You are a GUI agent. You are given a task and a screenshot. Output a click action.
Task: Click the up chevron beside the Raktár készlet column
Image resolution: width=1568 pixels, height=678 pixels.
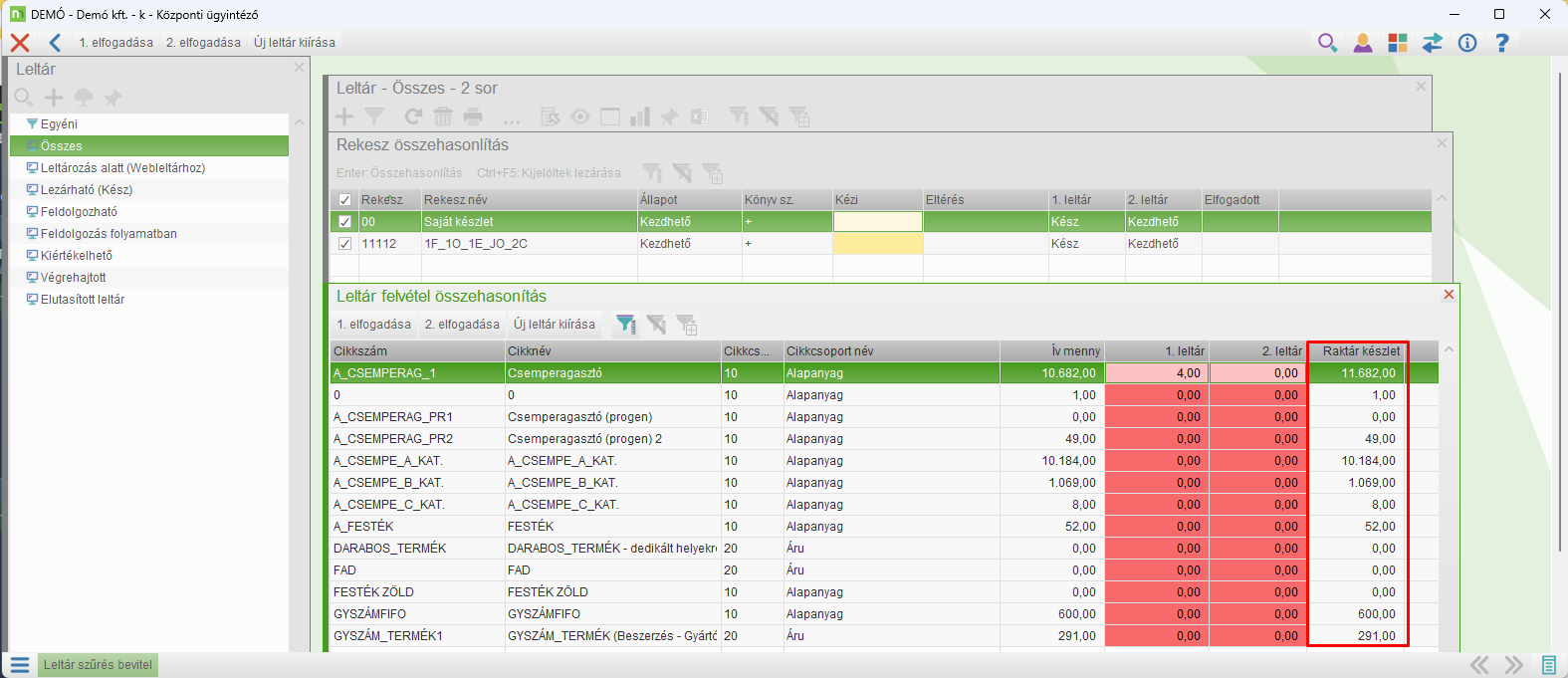point(1449,349)
